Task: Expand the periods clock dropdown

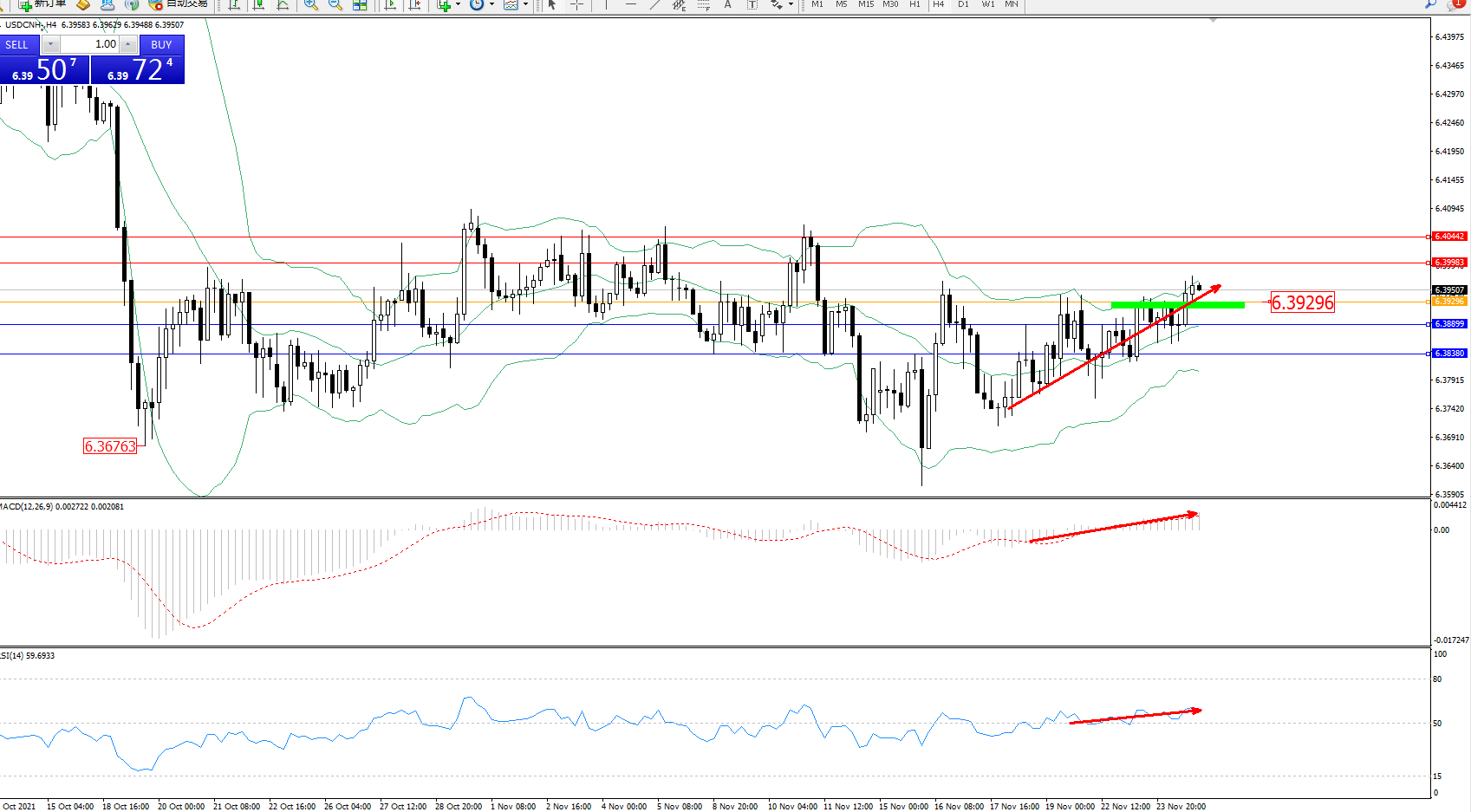Action: coord(491,4)
